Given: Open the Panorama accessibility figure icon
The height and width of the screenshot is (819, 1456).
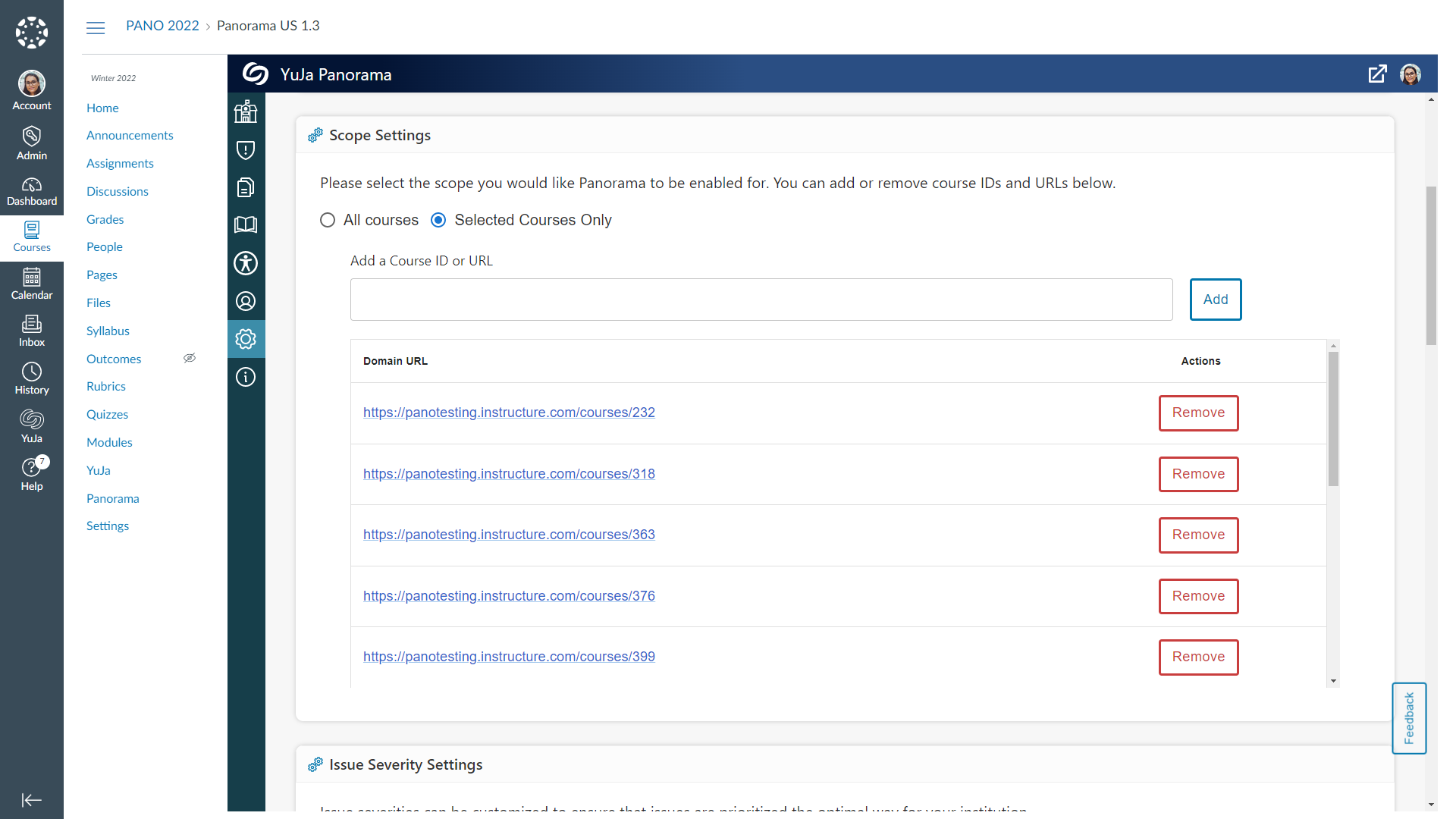Looking at the screenshot, I should click(246, 263).
